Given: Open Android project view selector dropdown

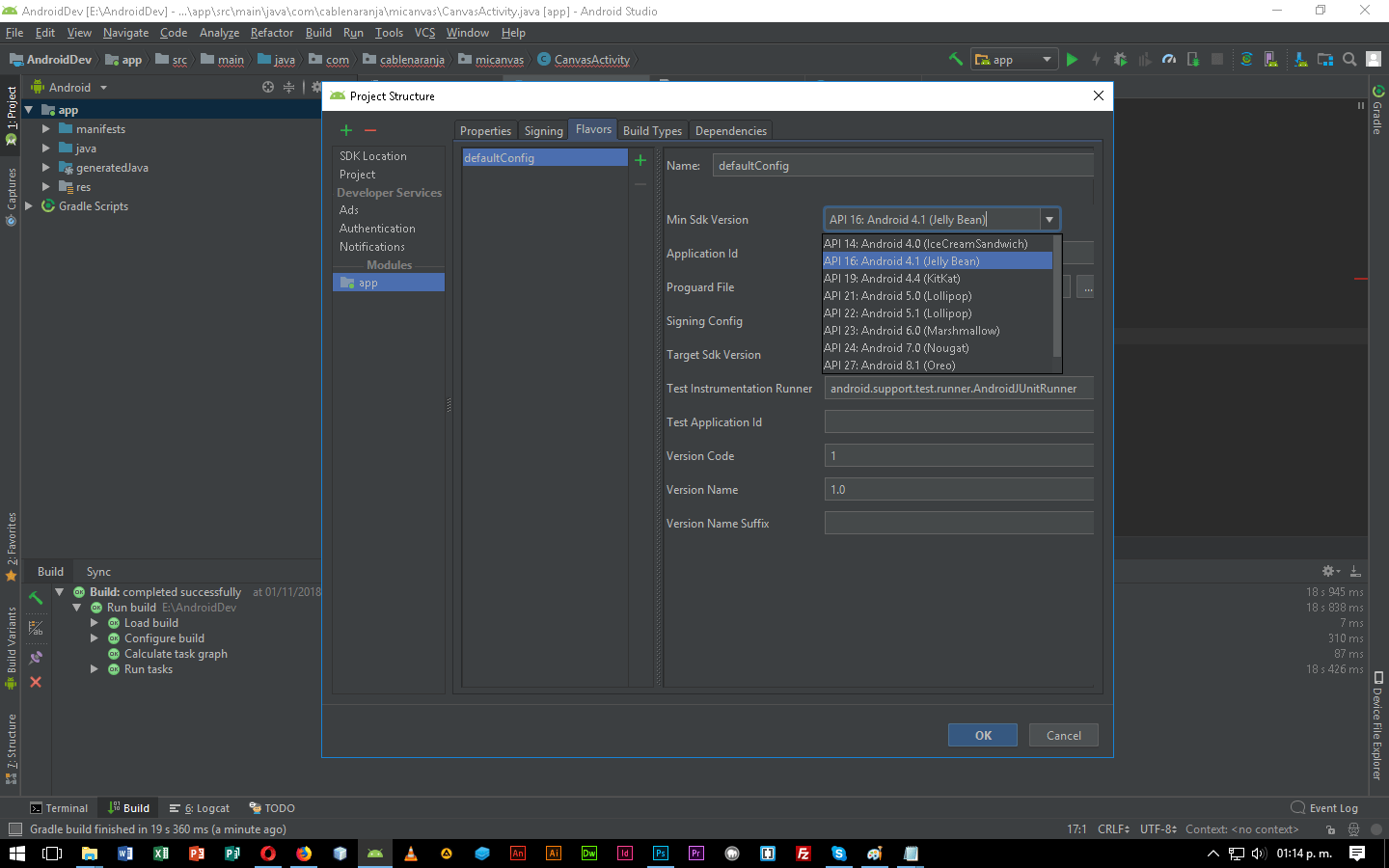Looking at the screenshot, I should tap(69, 87).
